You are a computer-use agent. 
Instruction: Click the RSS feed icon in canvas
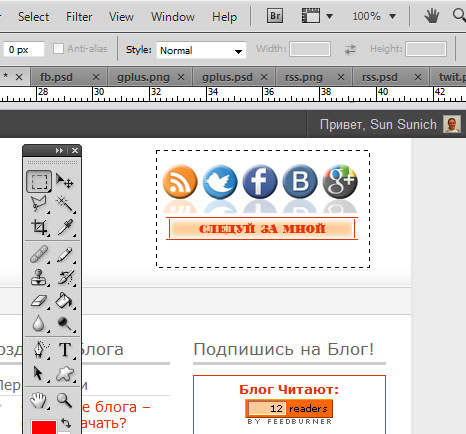coord(180,182)
